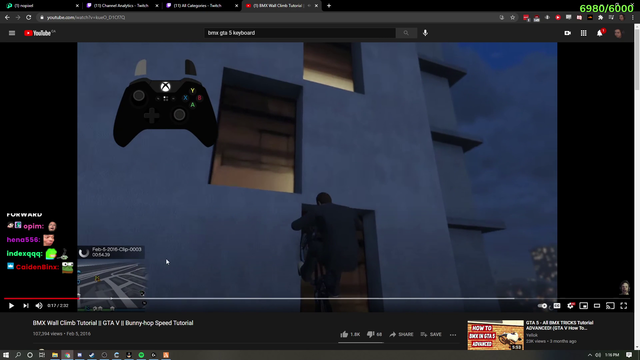Cast video with Play on TV

[x=610, y=305]
